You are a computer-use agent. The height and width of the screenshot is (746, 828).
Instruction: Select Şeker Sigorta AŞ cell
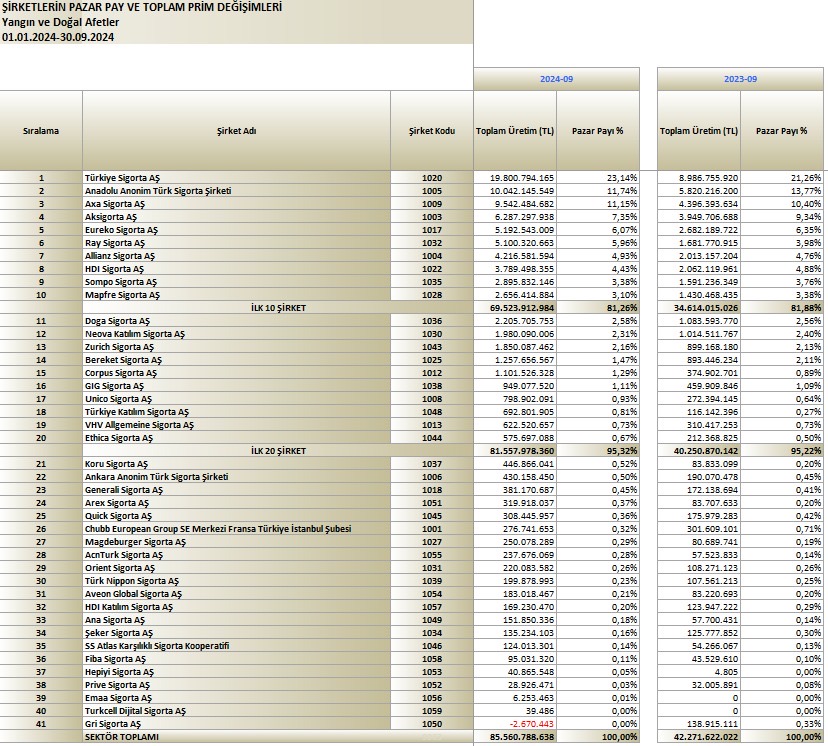click(x=236, y=633)
